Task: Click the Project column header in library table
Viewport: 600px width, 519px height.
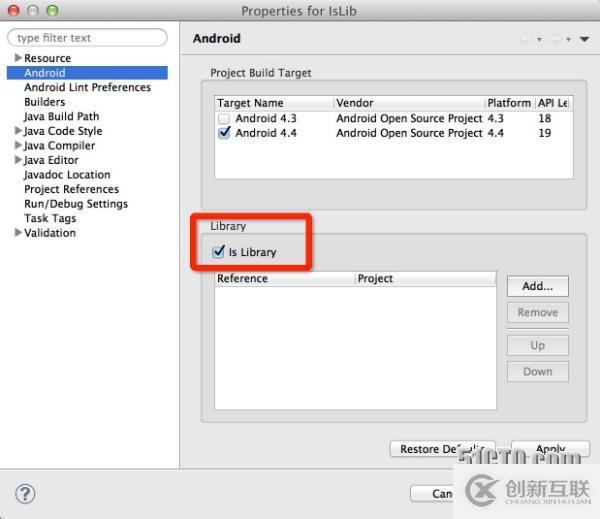Action: click(426, 279)
